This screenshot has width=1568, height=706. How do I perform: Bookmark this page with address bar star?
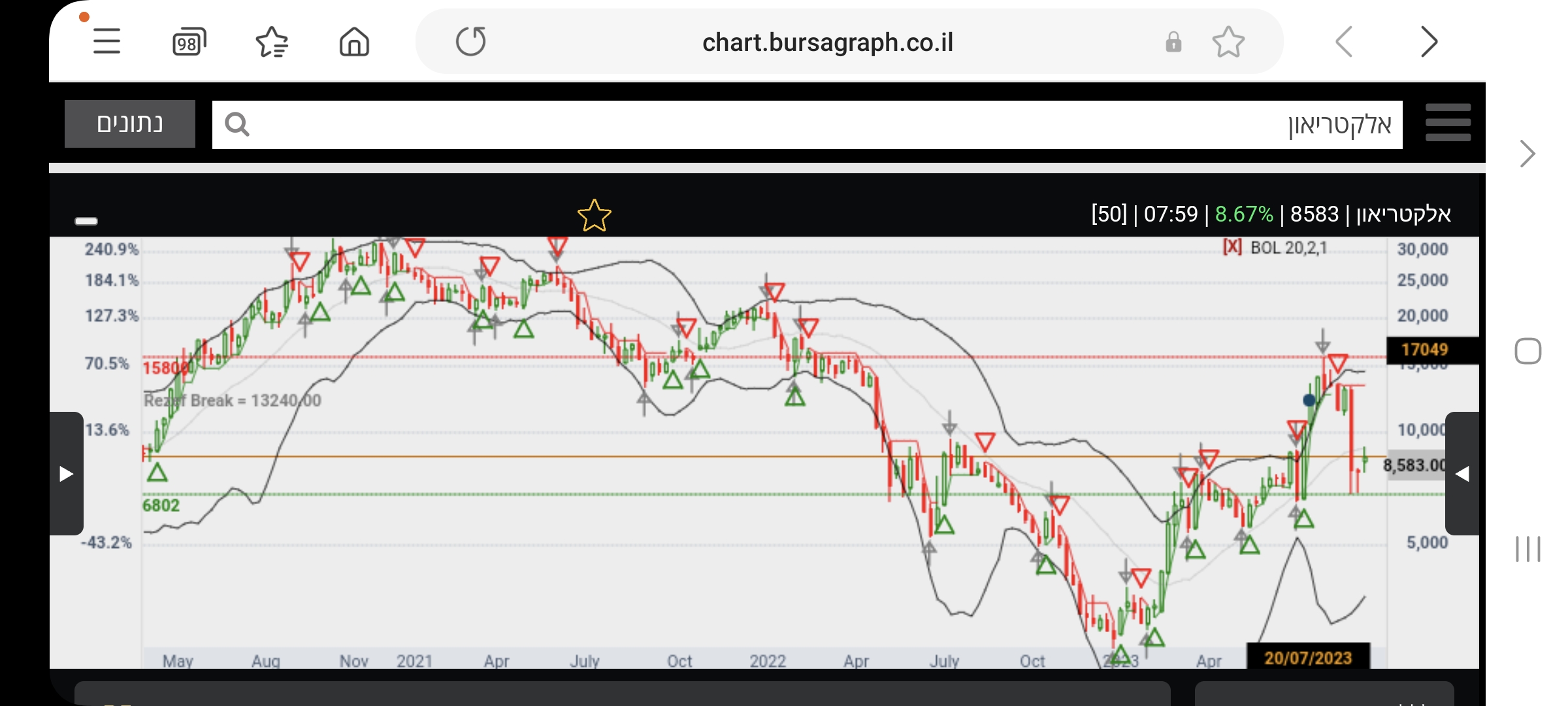click(x=1228, y=42)
